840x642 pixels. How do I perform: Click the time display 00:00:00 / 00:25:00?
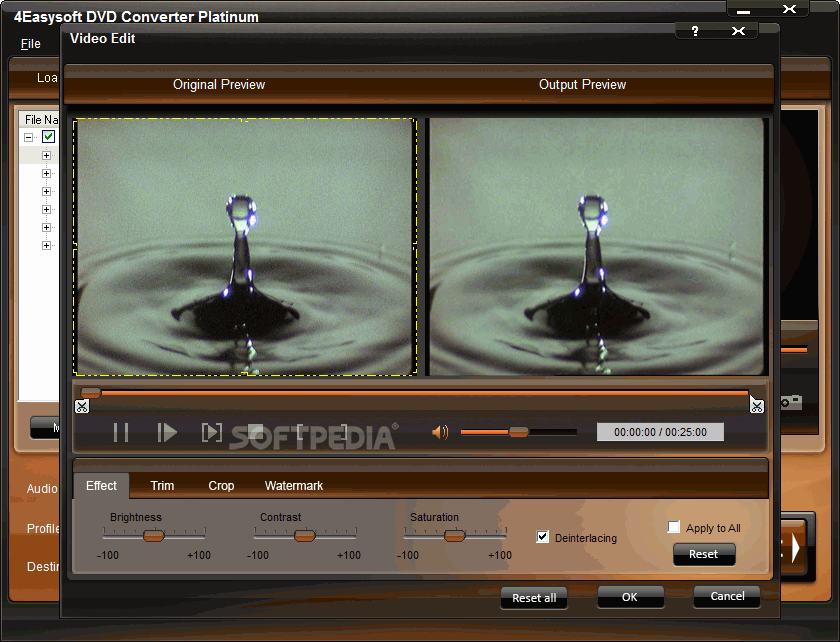(660, 432)
